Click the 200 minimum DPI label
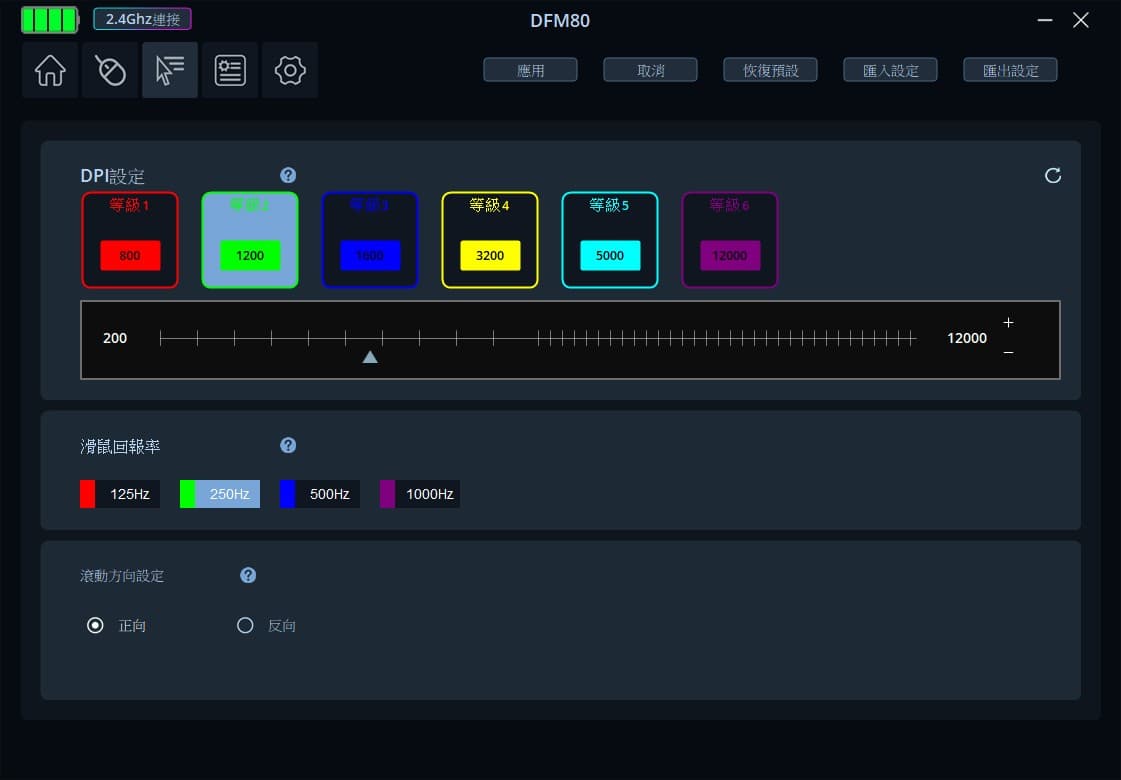The image size is (1121, 780). (115, 338)
